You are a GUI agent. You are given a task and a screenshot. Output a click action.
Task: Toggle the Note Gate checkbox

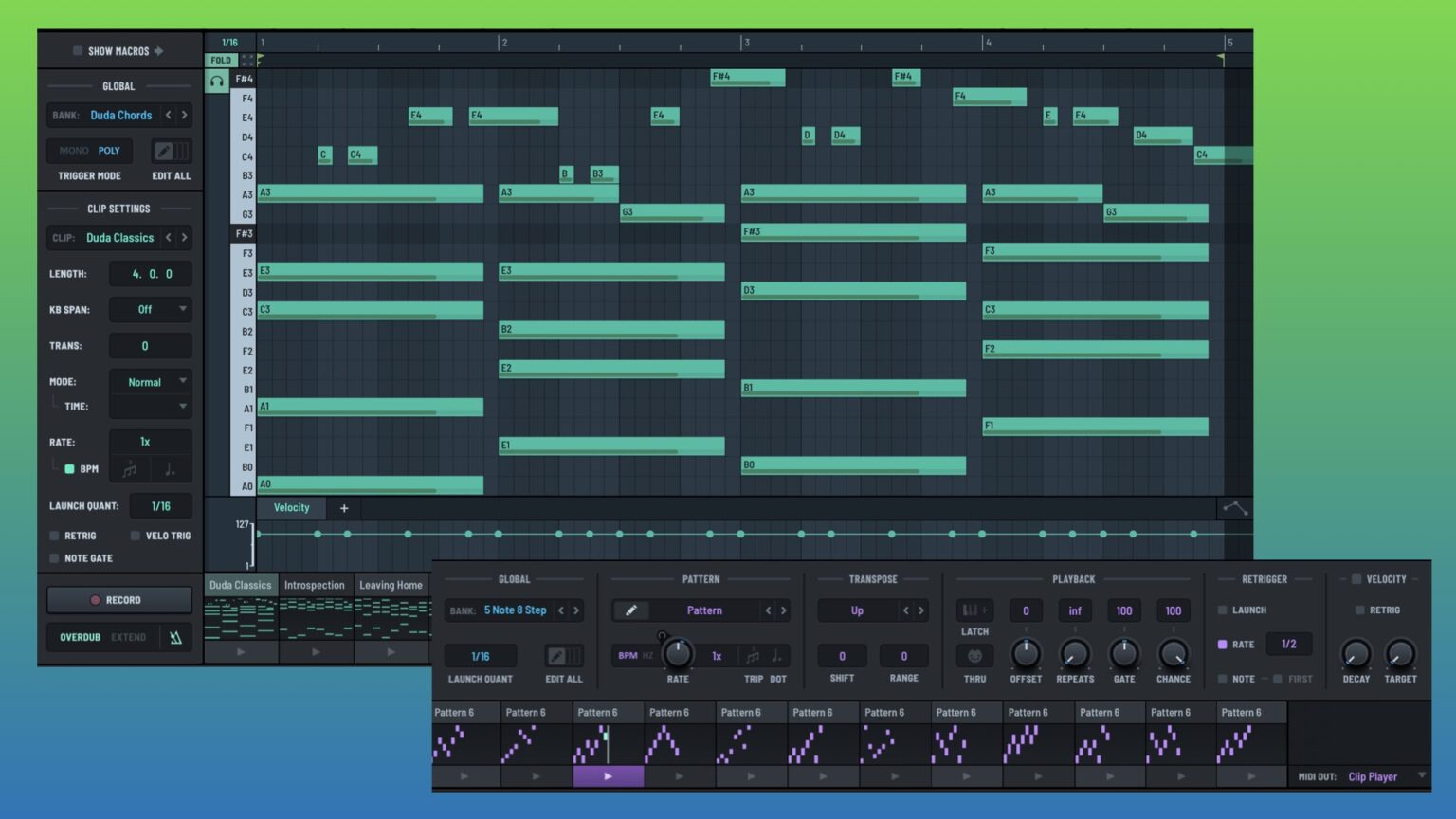[x=55, y=558]
